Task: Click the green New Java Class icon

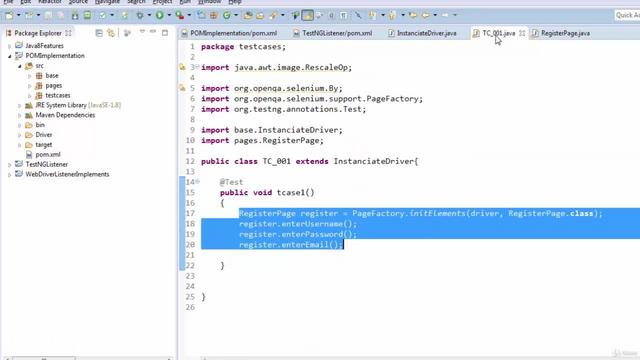Action: click(x=227, y=16)
